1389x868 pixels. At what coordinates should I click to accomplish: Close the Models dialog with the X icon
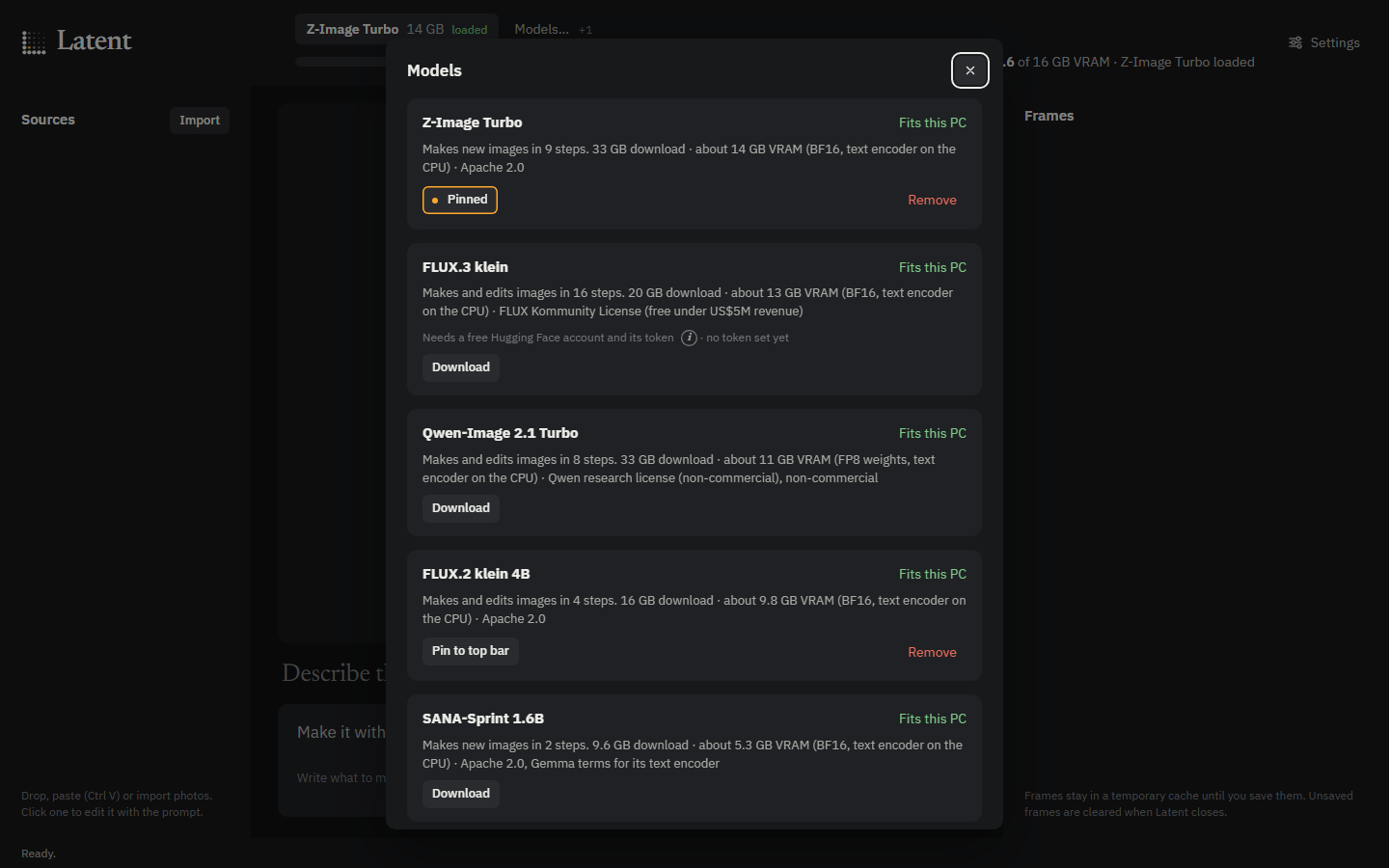pyautogui.click(x=970, y=70)
